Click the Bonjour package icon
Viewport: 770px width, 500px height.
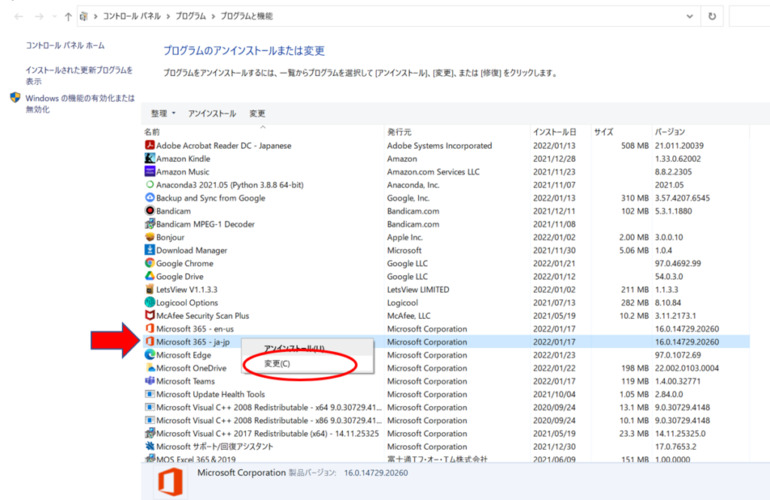[x=150, y=237]
